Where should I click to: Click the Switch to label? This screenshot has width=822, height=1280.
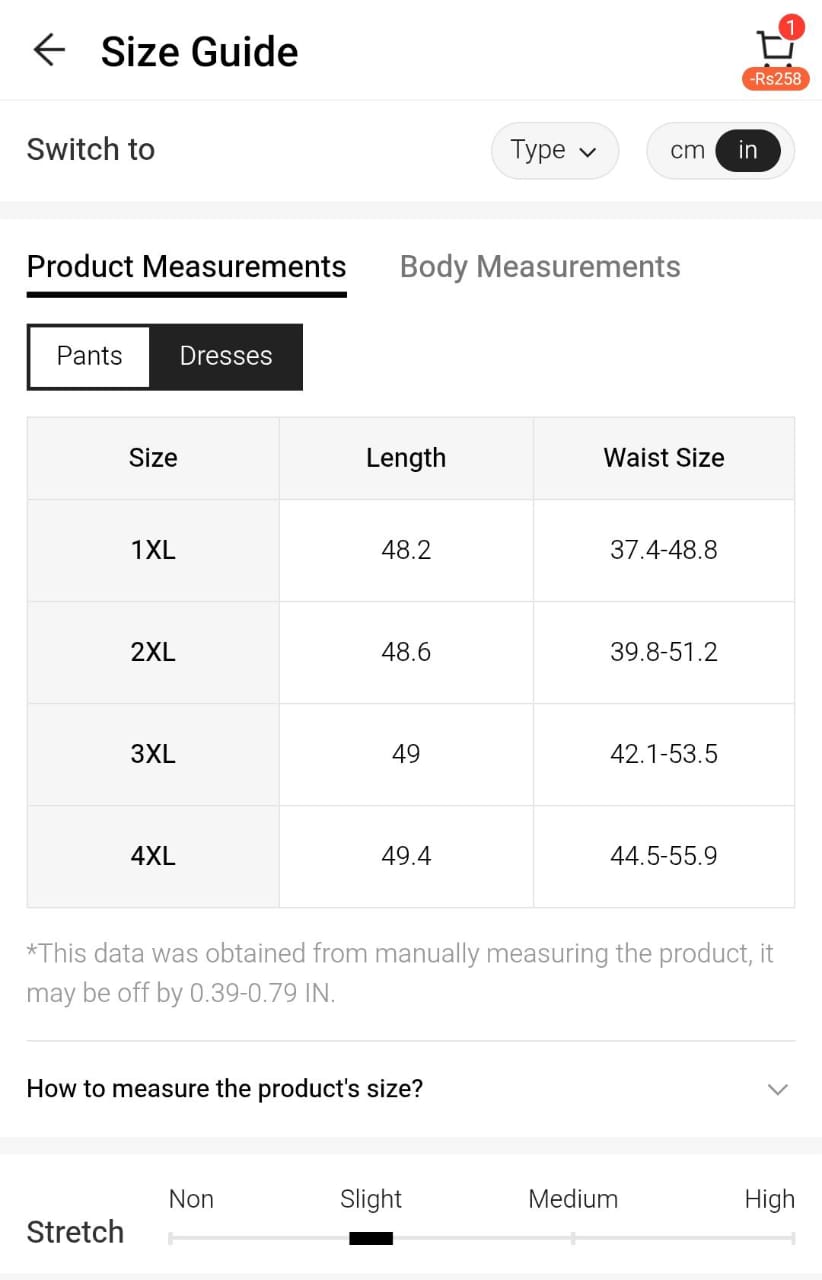pos(90,150)
